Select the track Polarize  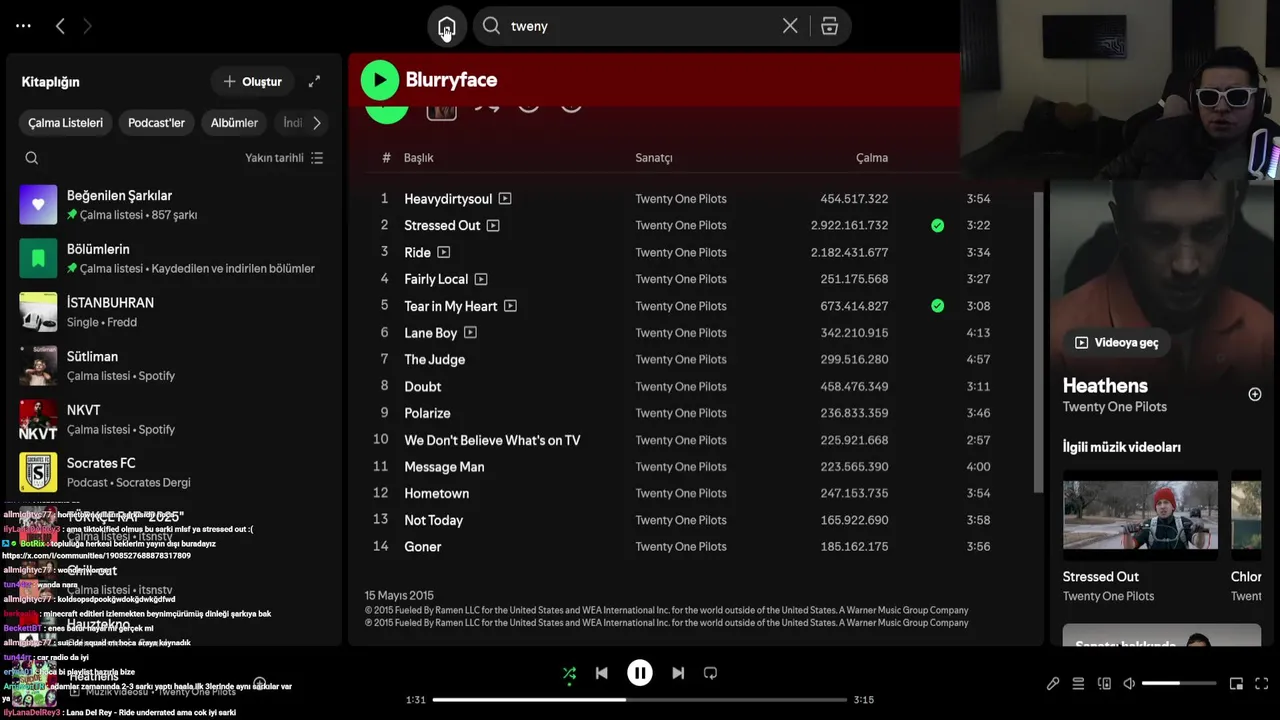click(x=427, y=413)
